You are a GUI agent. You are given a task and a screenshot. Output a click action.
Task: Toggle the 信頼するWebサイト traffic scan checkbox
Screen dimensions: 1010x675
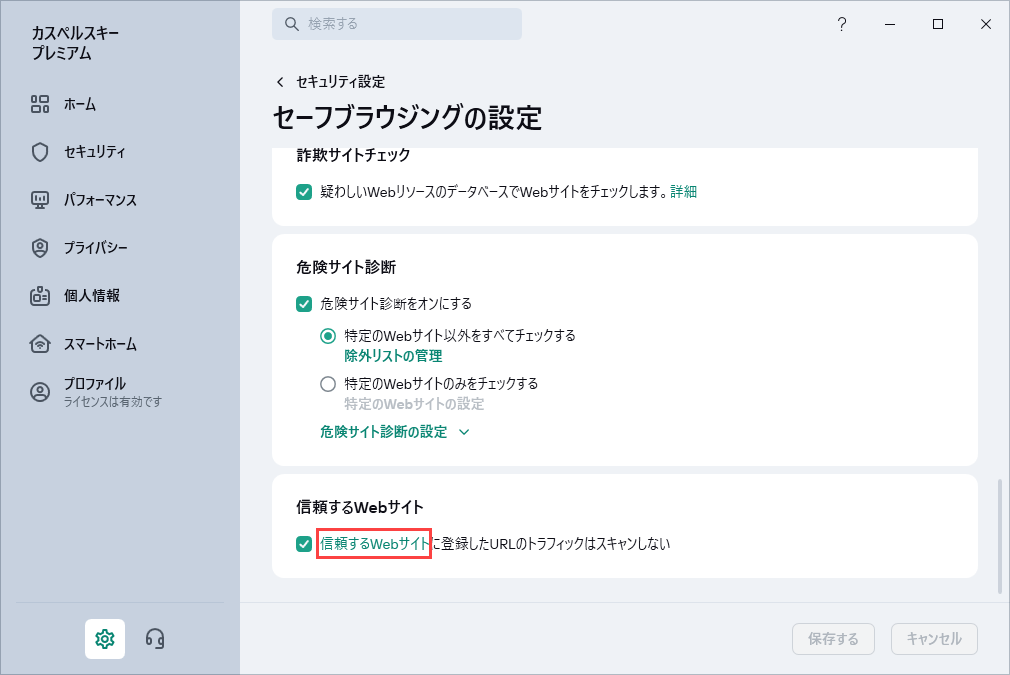pyautogui.click(x=304, y=544)
